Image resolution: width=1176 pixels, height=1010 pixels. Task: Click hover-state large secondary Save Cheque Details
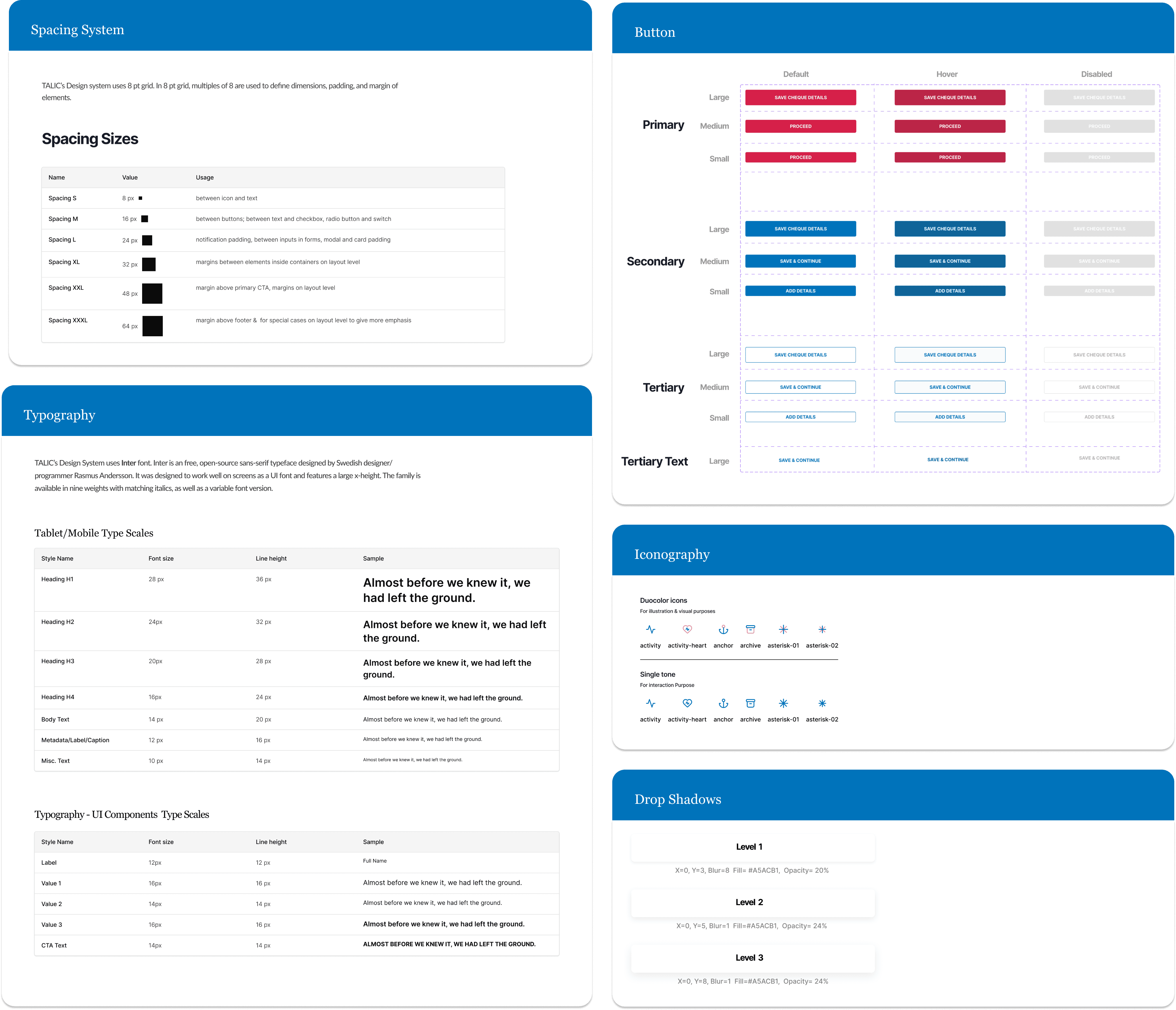pyautogui.click(x=949, y=229)
